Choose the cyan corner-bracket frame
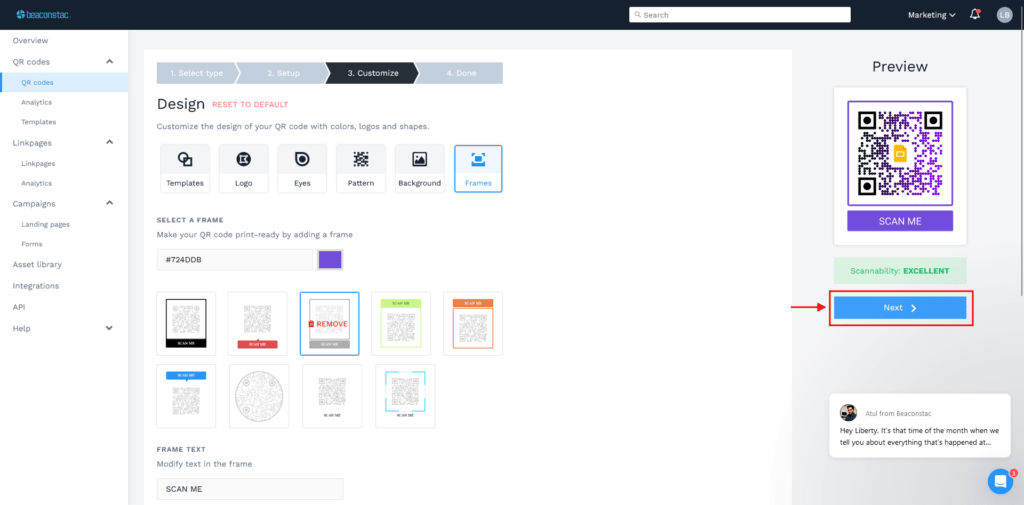Screen dimensions: 1024x505 tap(405, 396)
